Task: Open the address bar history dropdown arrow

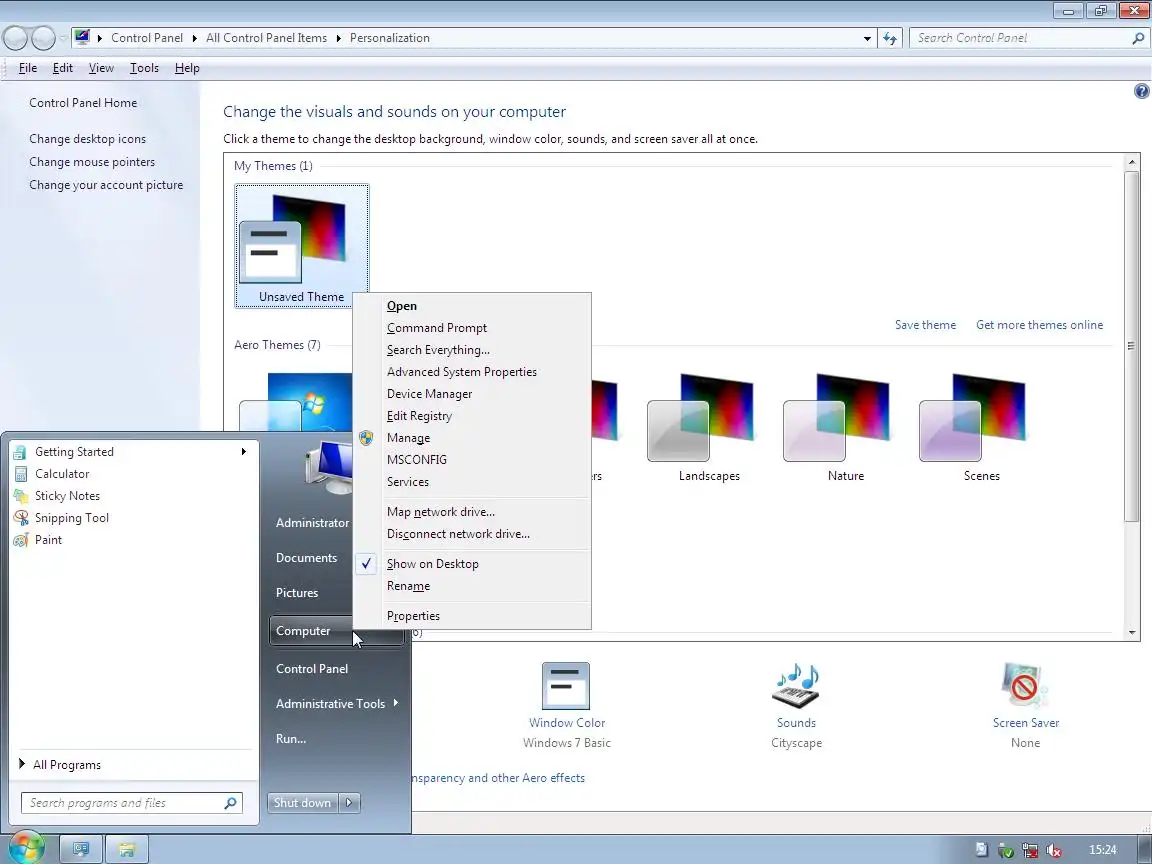Action: 867,38
